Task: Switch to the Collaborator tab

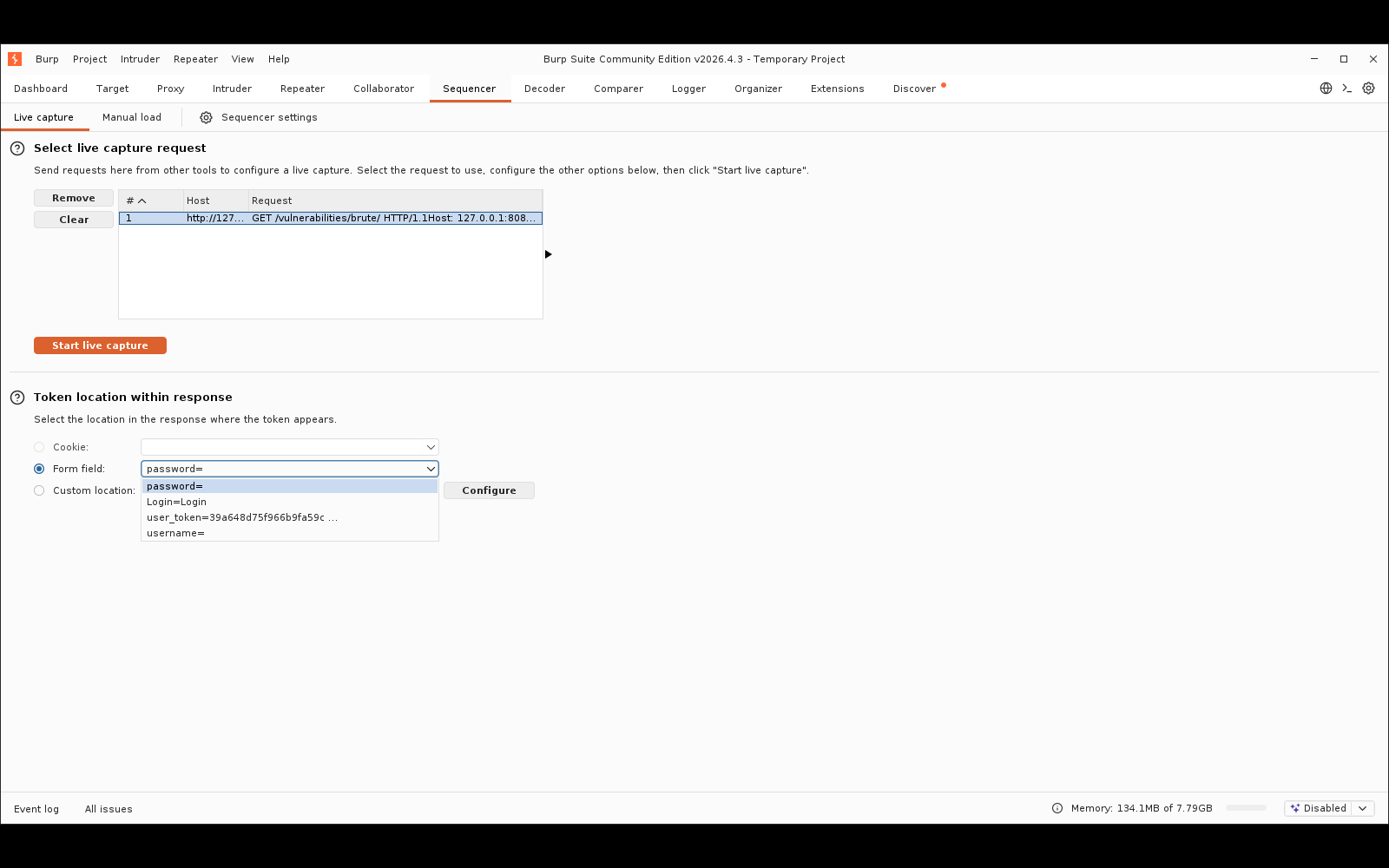Action: pyautogui.click(x=384, y=89)
